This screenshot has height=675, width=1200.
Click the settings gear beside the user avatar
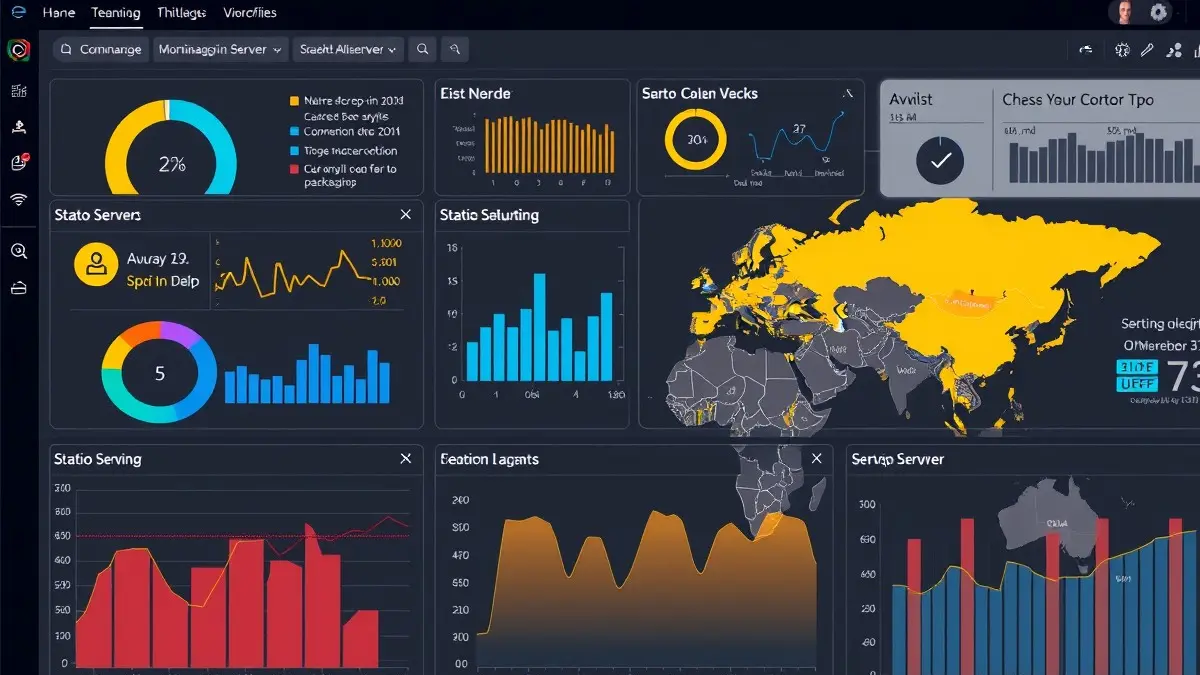coord(1159,12)
